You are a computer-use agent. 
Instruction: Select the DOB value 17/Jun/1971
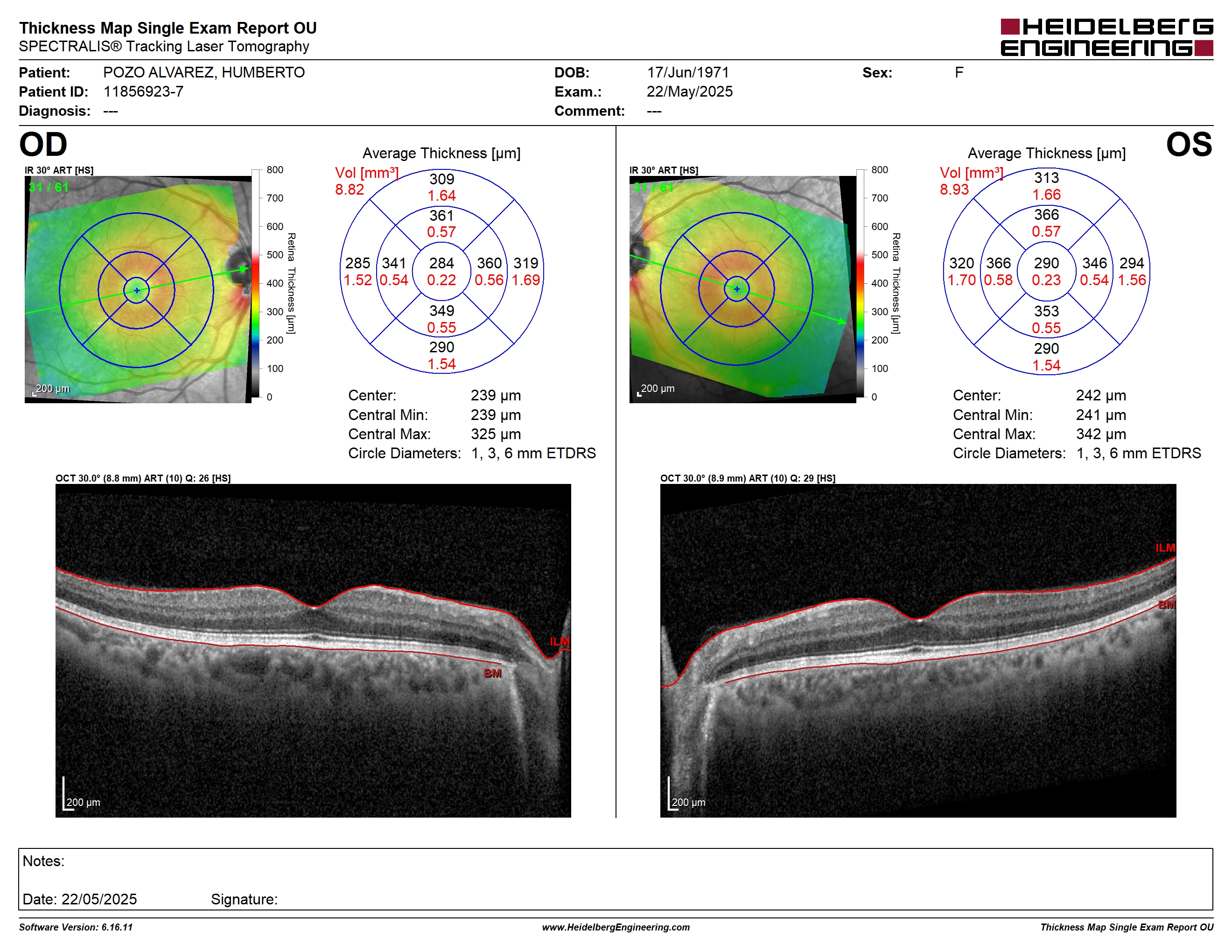point(688,72)
